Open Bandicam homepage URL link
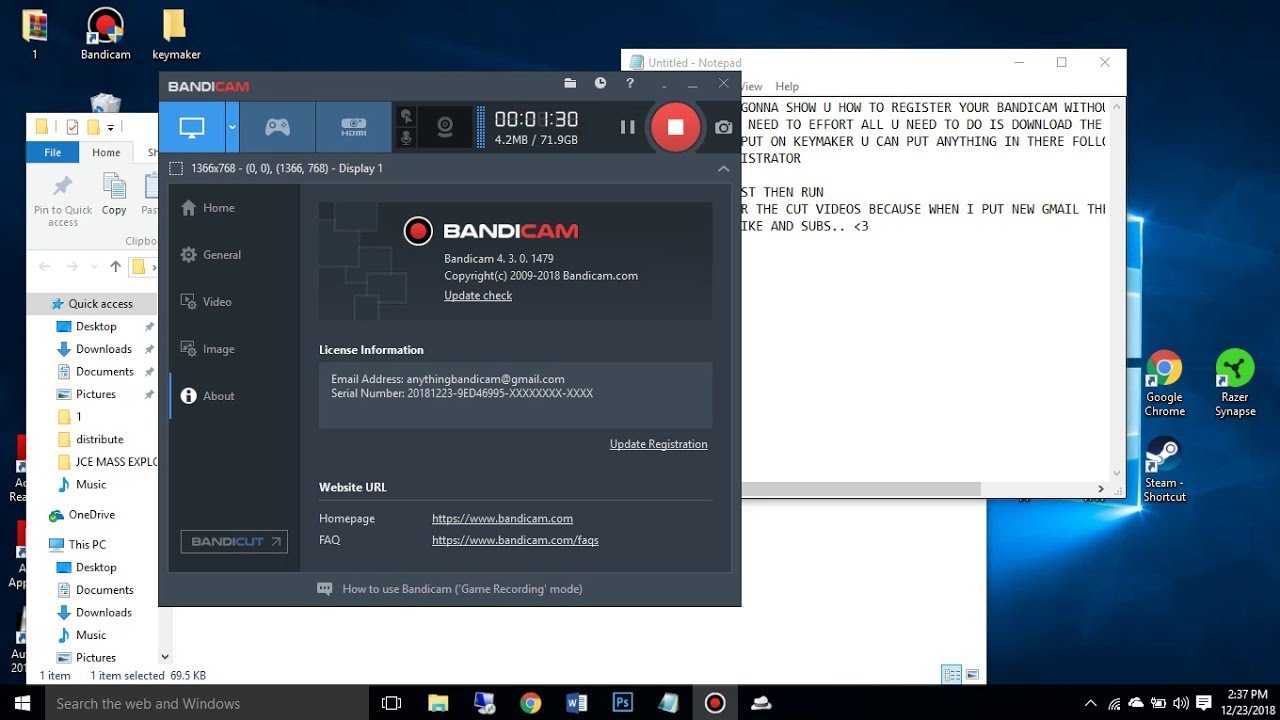Image resolution: width=1280 pixels, height=720 pixels. coord(502,519)
